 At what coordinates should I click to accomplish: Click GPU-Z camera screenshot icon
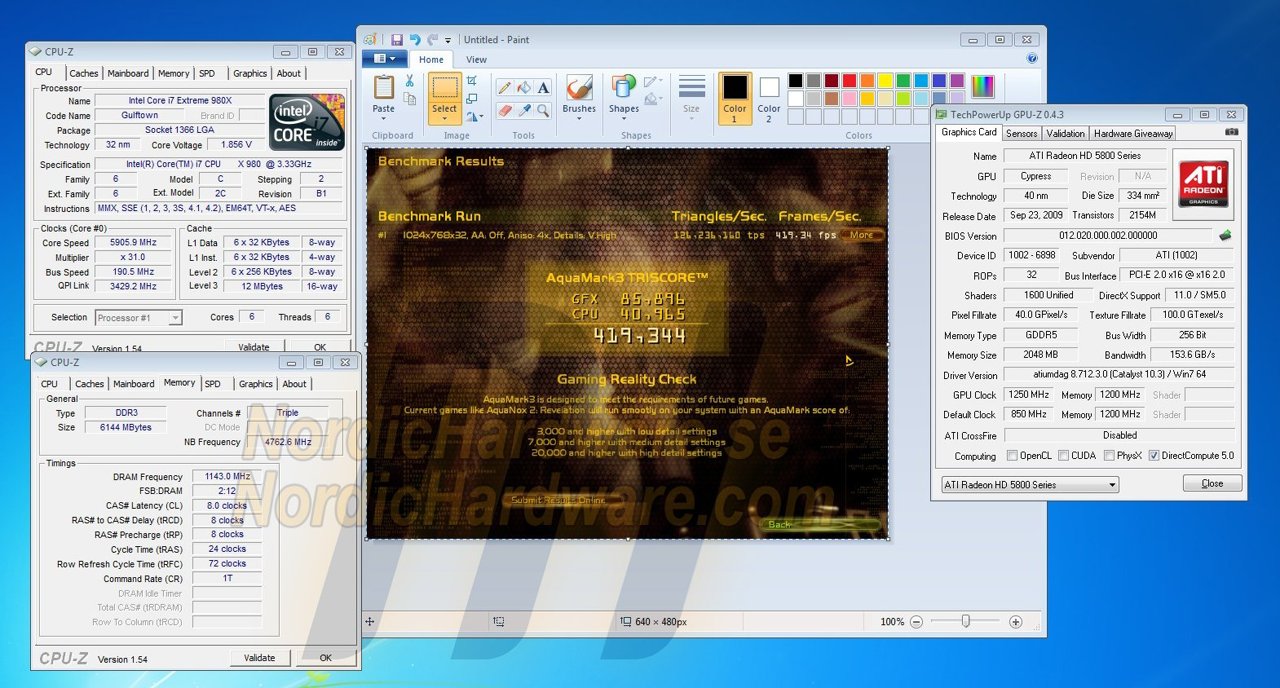coord(1232,132)
